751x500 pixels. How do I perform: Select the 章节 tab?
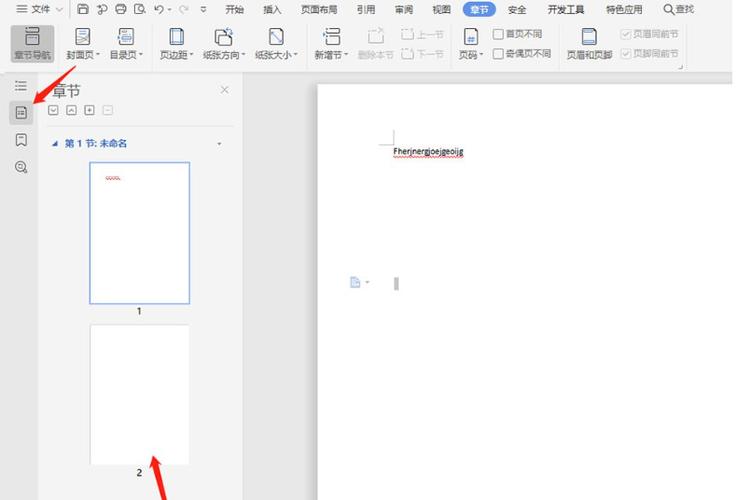point(479,9)
